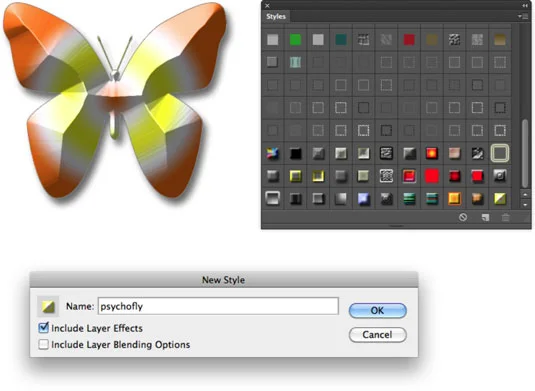
Task: Select the red style with yellow sunburst center
Action: [432, 154]
